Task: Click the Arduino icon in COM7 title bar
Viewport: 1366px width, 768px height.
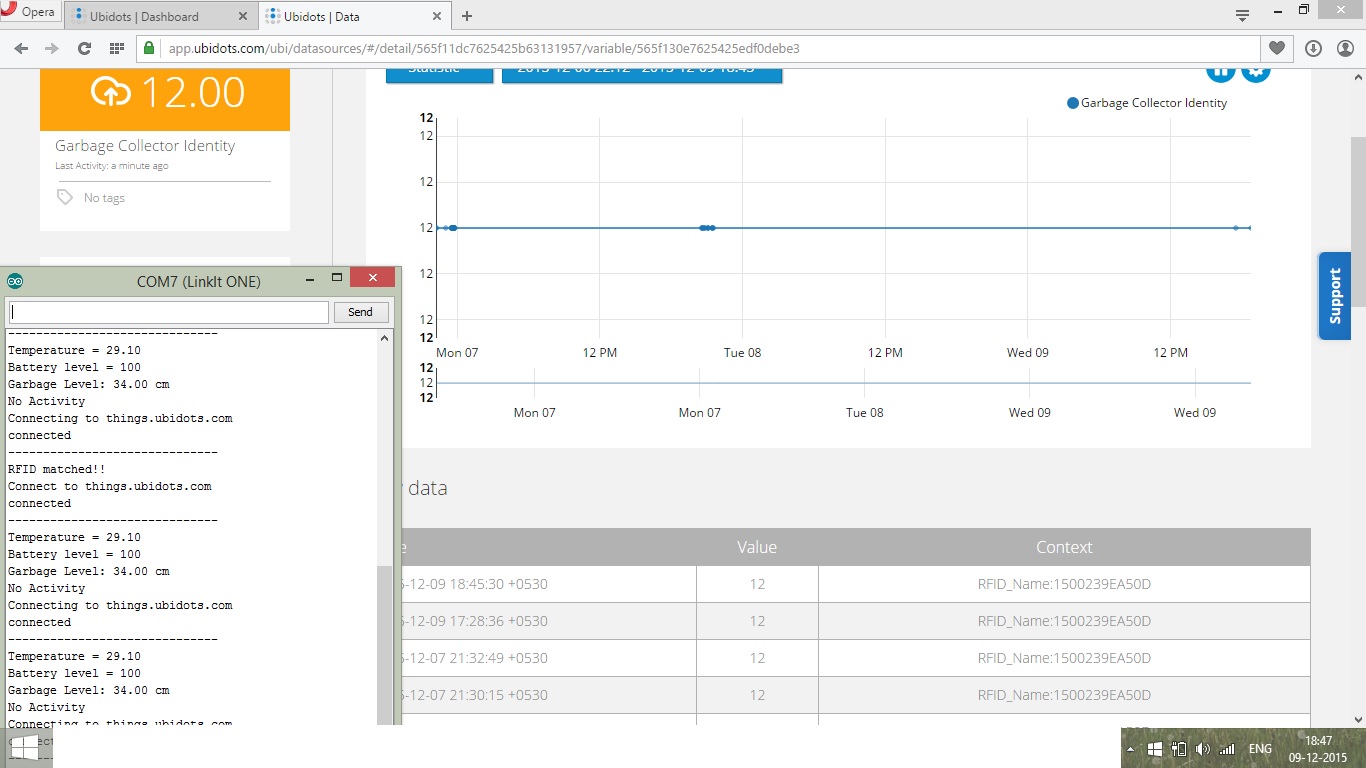Action: coord(16,281)
